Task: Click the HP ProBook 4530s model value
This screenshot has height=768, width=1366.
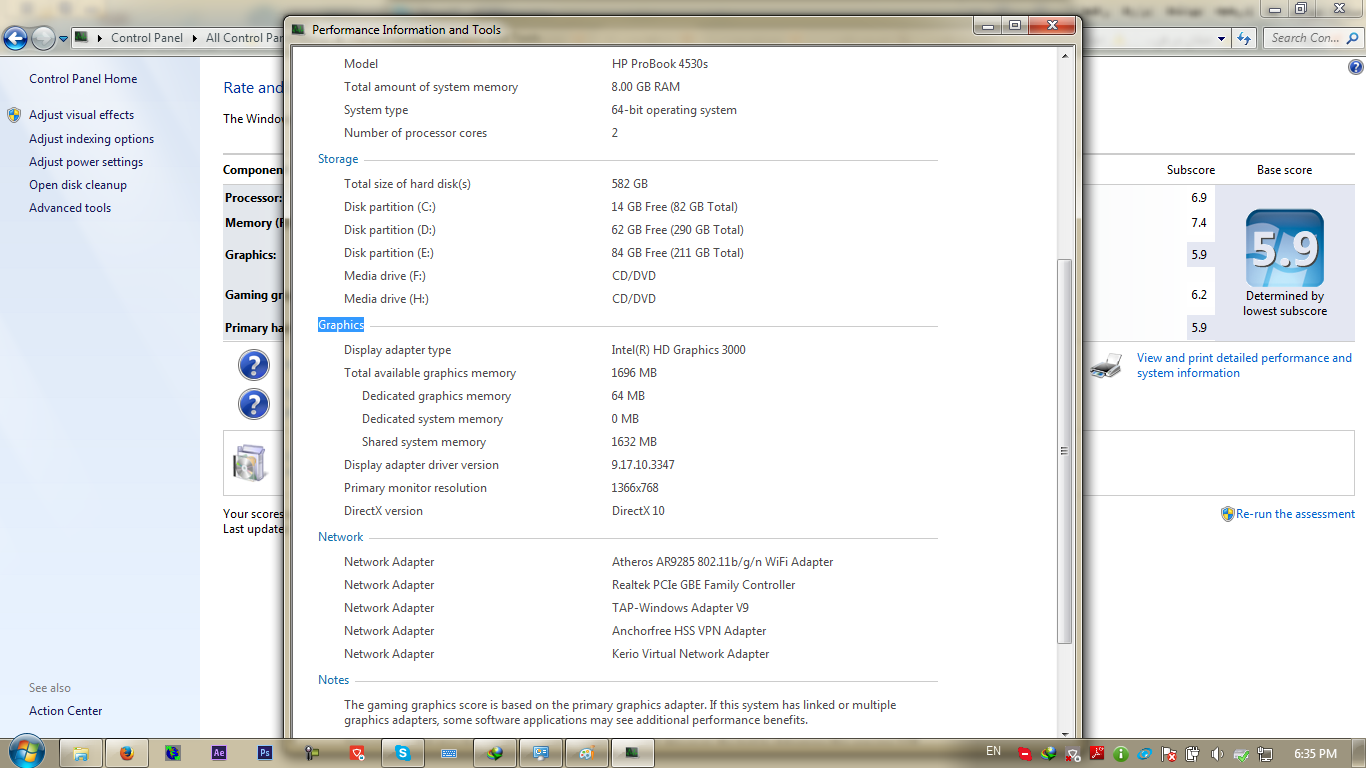Action: coord(660,64)
